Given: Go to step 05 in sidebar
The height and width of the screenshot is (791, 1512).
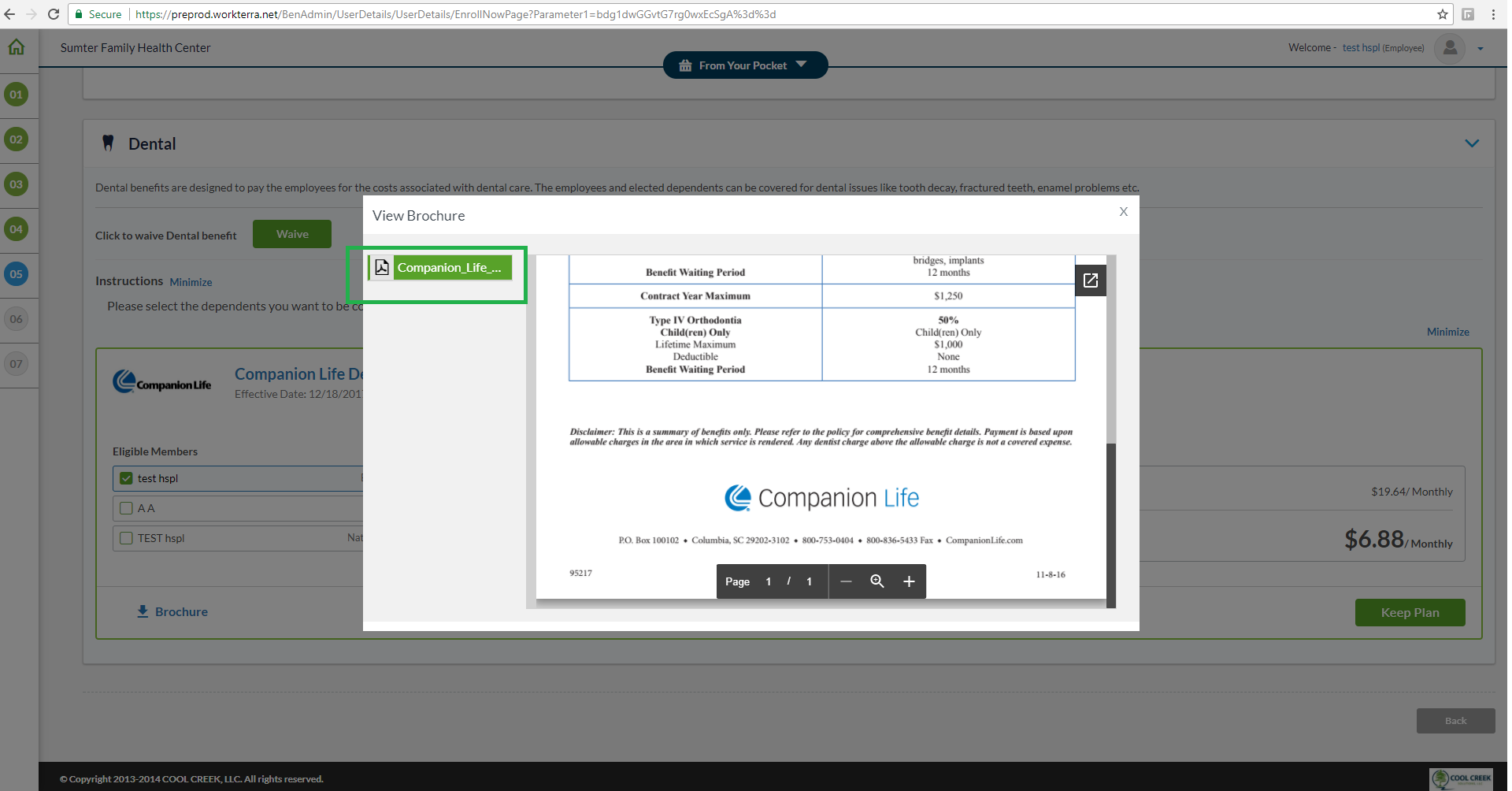Looking at the screenshot, I should click(16, 274).
